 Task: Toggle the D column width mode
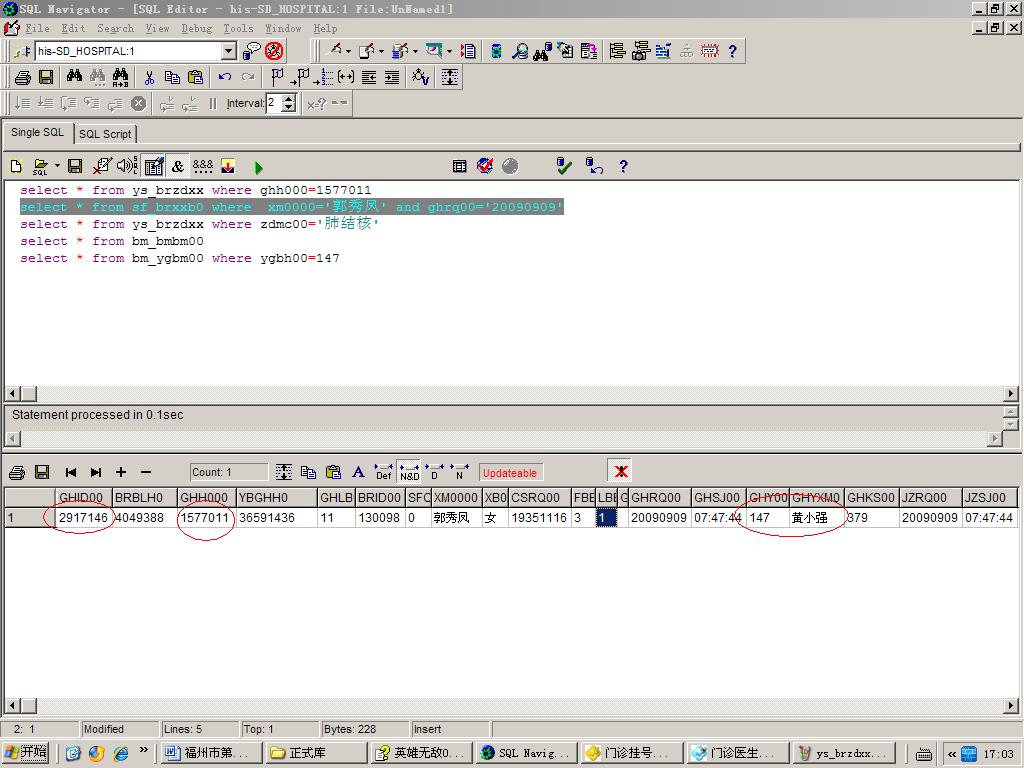pyautogui.click(x=434, y=472)
